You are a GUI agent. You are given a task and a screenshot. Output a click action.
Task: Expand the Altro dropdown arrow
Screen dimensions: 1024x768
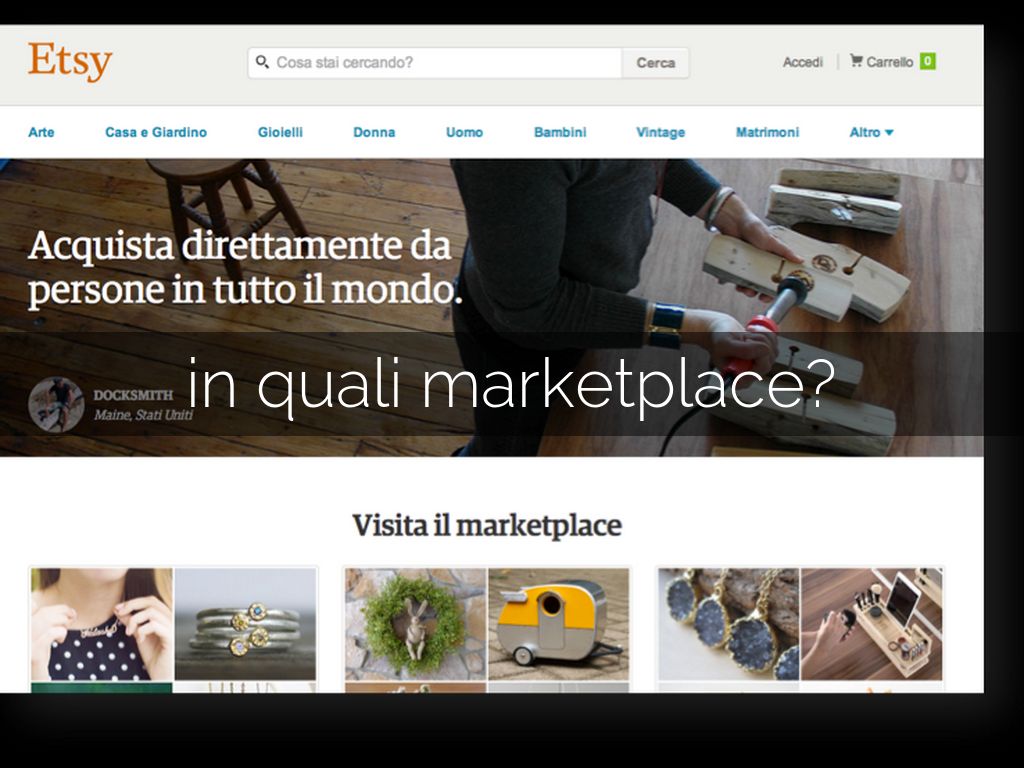[x=889, y=133]
